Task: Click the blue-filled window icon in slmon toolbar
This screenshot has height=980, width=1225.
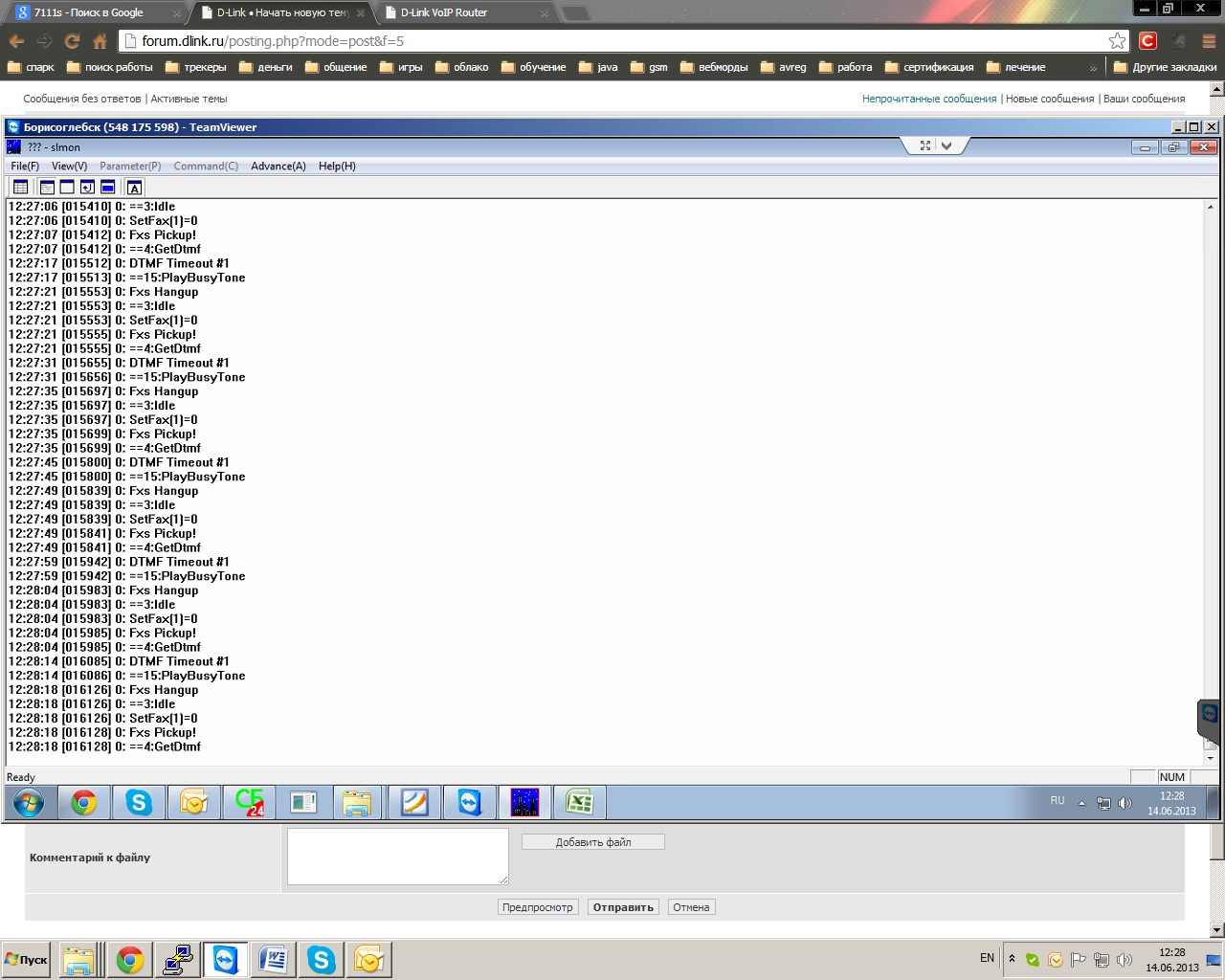Action: 108,187
